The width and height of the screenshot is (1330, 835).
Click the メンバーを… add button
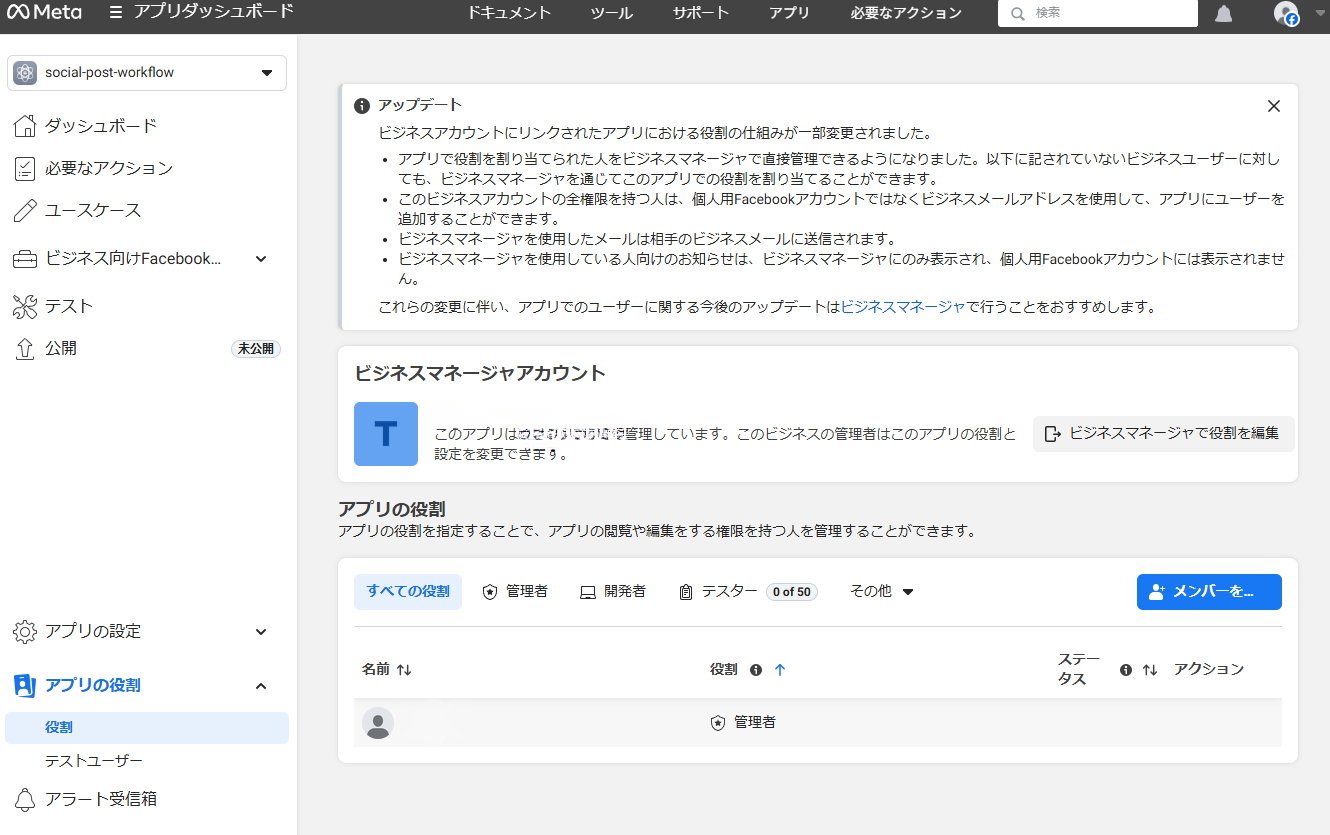(1208, 592)
